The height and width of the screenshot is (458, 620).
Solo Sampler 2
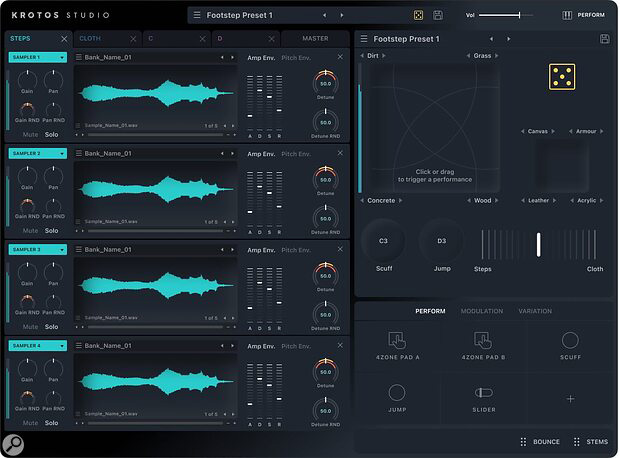point(51,231)
